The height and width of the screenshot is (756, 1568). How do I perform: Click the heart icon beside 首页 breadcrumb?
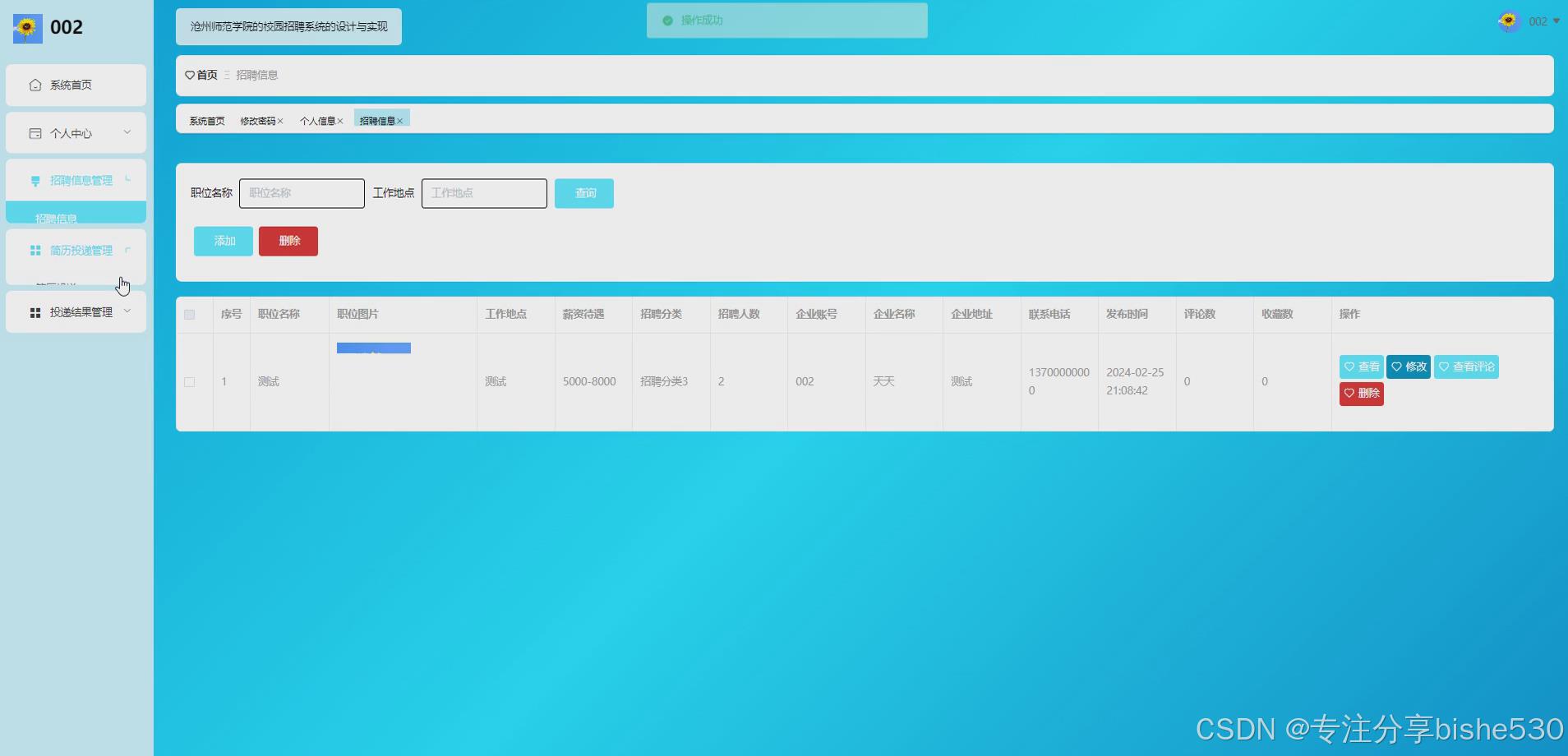click(190, 75)
